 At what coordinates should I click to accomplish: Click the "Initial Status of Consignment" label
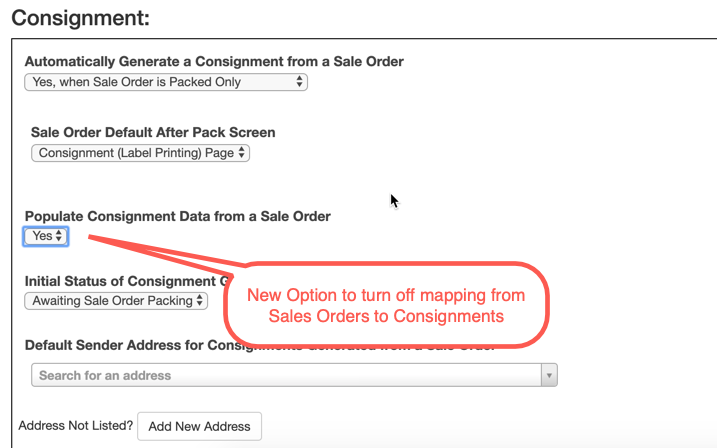coord(120,281)
